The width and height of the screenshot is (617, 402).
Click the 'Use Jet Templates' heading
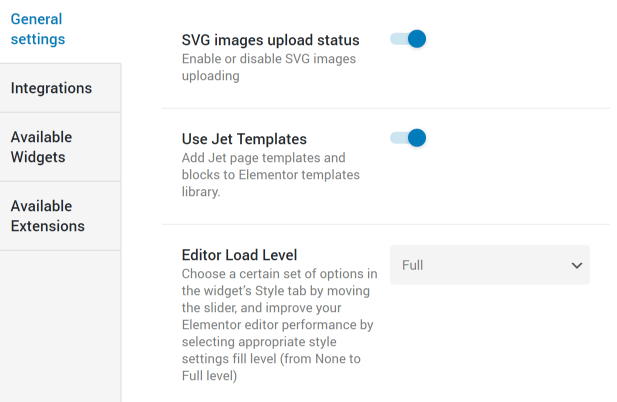[x=244, y=139]
